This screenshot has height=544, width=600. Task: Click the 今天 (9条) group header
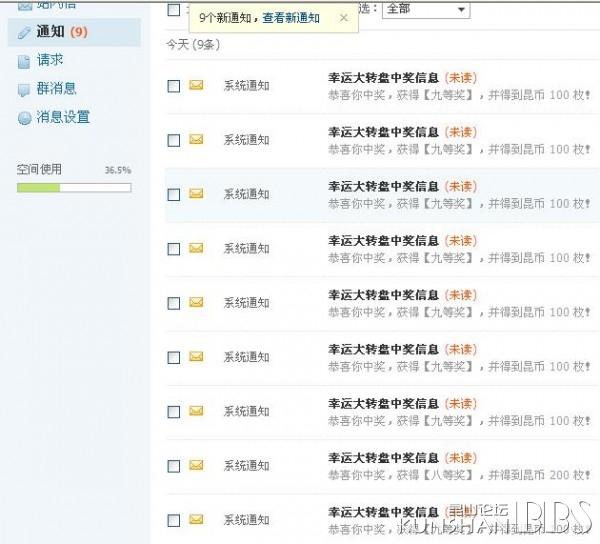[193, 45]
